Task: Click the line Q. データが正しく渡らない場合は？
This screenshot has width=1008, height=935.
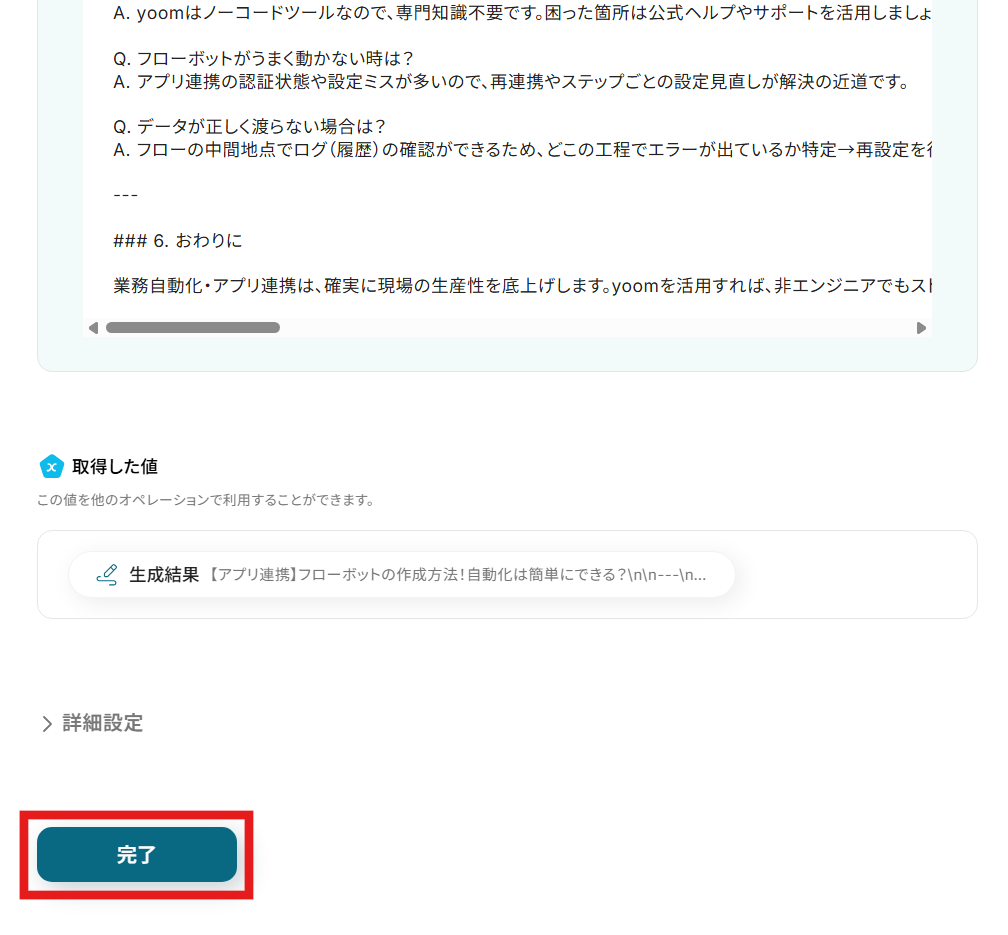Action: (249, 126)
